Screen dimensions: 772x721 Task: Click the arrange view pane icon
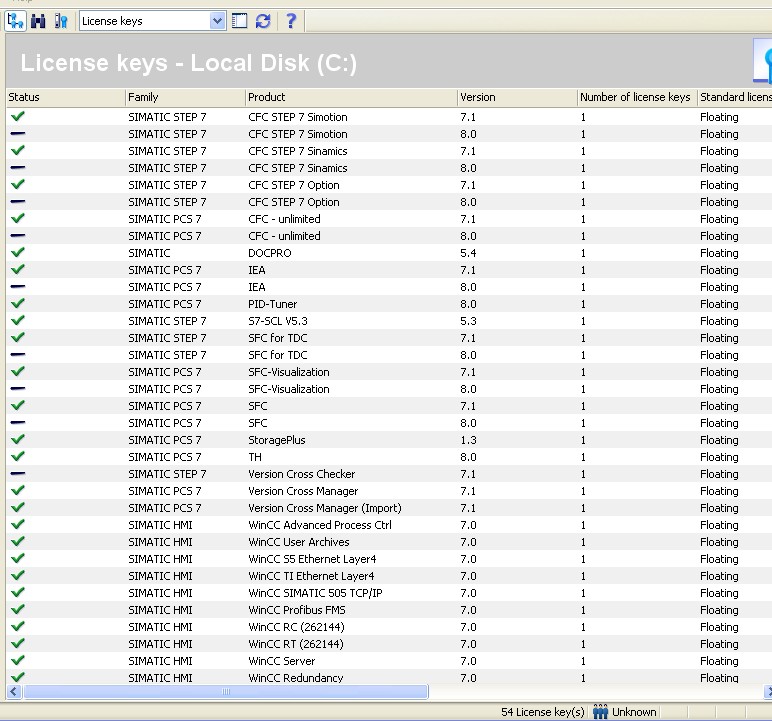[239, 21]
